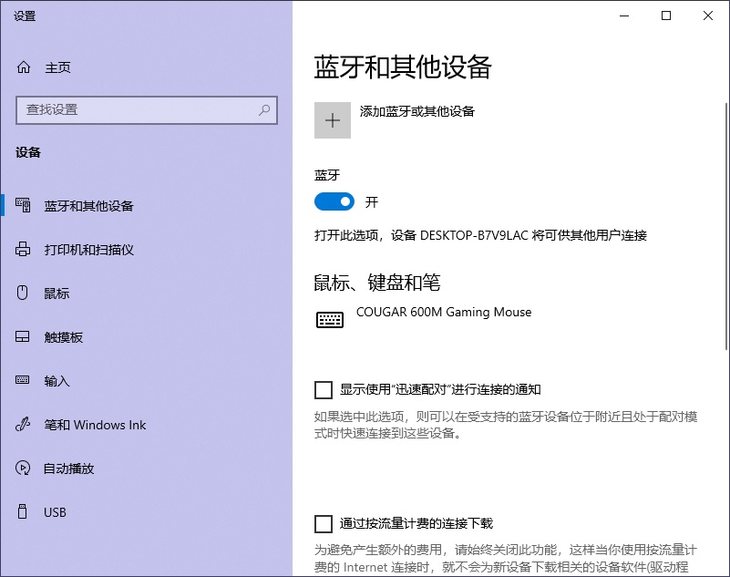Click the 设备 sidebar category heading

[x=28, y=152]
